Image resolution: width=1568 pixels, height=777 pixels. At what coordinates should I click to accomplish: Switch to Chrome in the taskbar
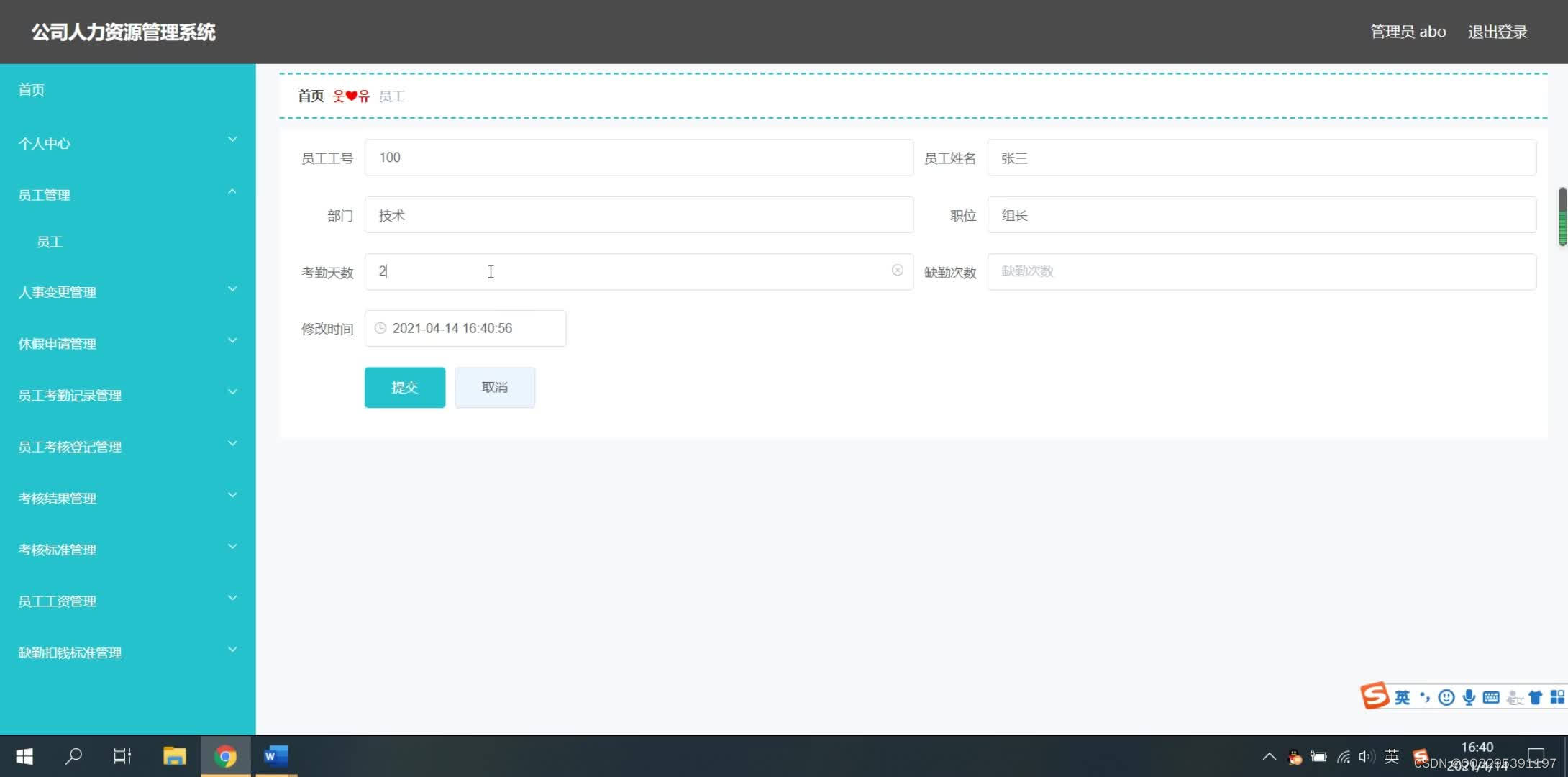tap(225, 756)
